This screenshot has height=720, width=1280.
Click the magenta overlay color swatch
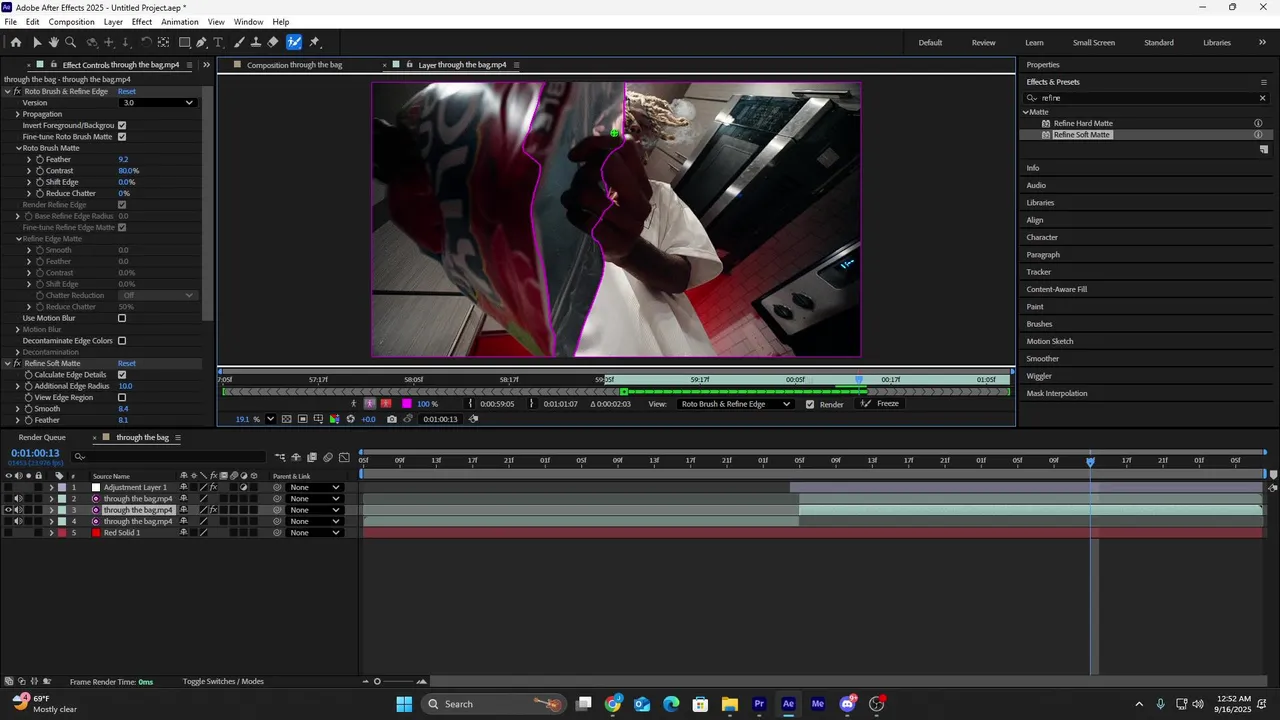coord(407,404)
